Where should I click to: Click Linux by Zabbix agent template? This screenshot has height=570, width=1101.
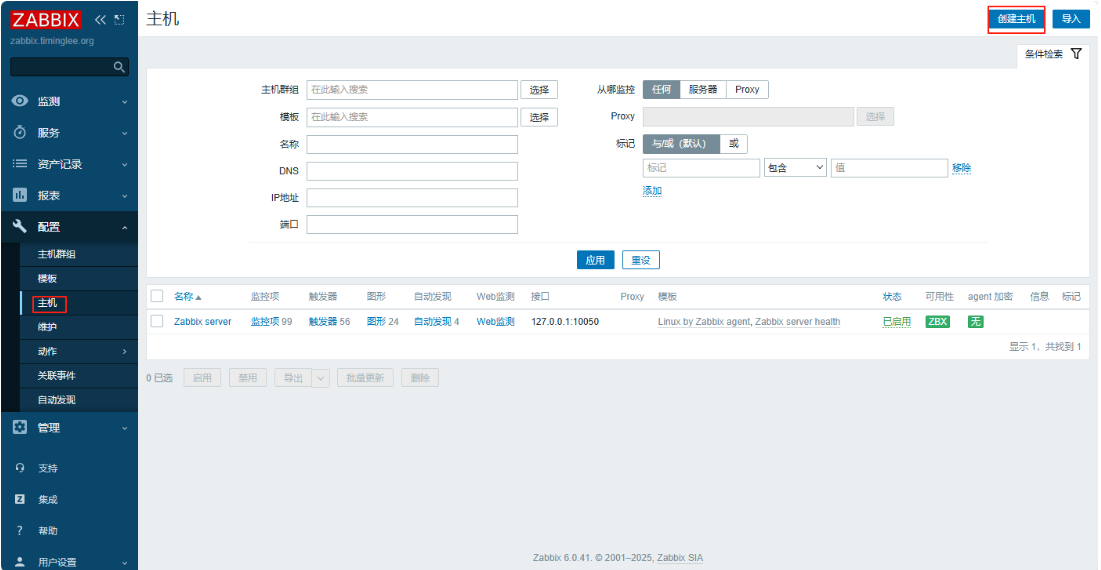pyautogui.click(x=704, y=322)
